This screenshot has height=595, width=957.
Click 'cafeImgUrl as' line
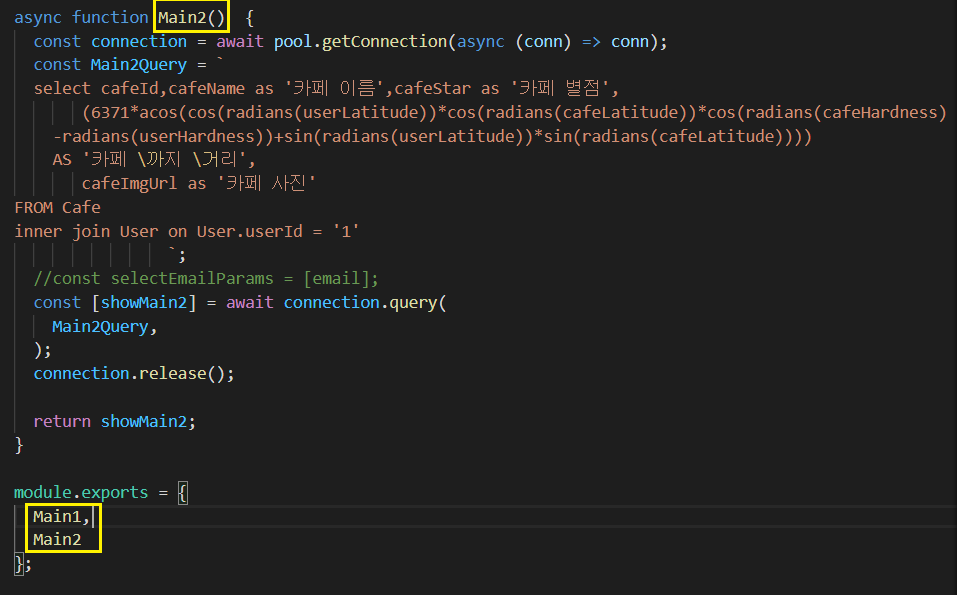(x=144, y=183)
